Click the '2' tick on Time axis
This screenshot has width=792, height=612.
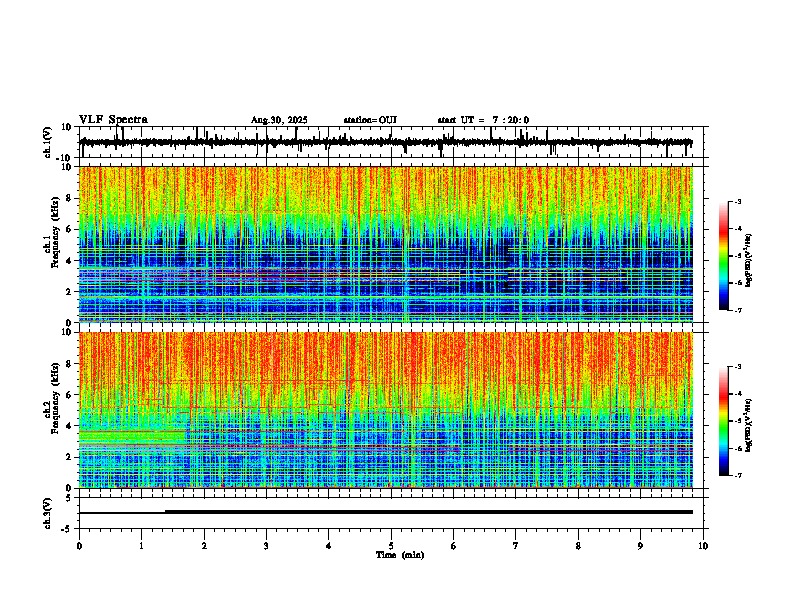tap(204, 546)
